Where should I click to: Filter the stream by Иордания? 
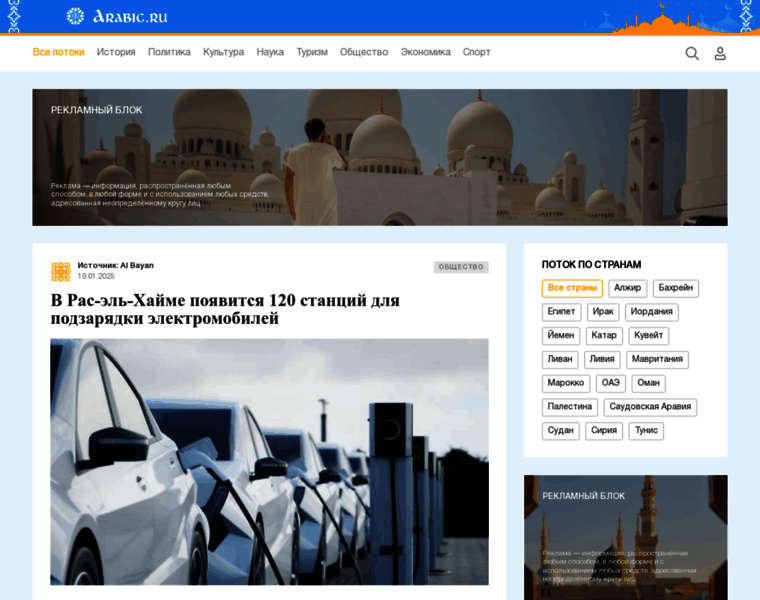tap(651, 312)
